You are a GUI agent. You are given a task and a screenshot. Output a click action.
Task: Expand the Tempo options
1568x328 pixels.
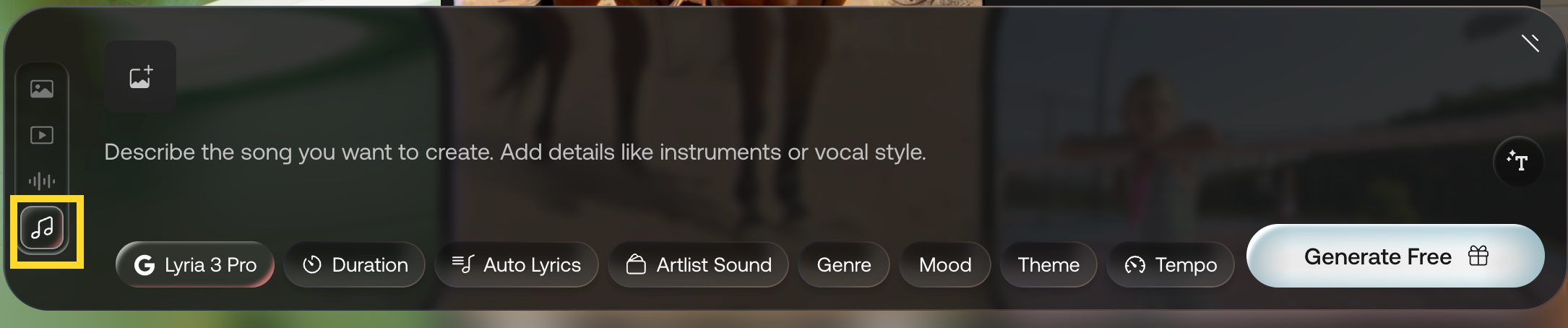coord(1171,265)
